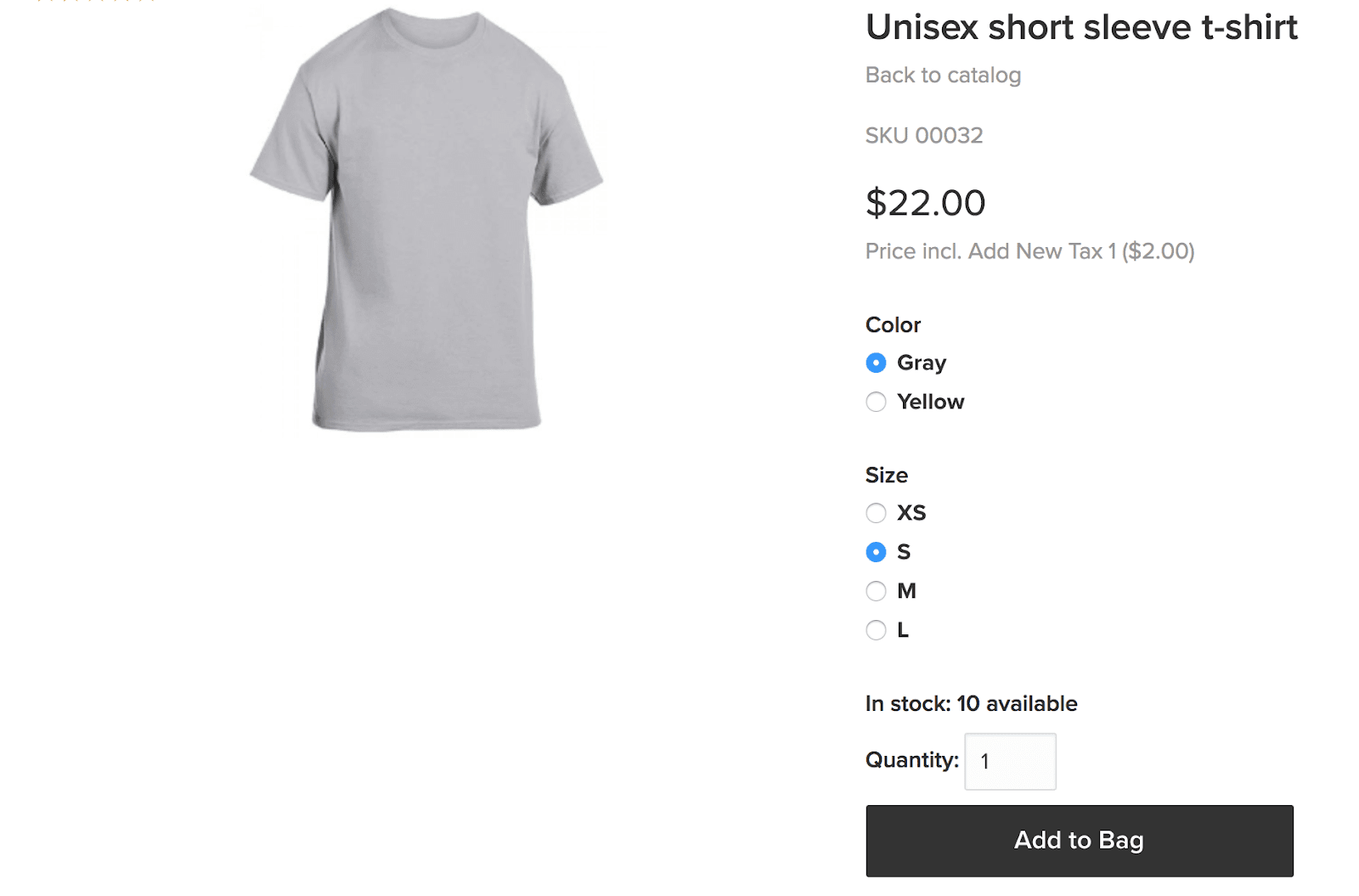This screenshot has height=896, width=1359.
Task: Choose the Yellow color radio button
Action: tap(876, 402)
